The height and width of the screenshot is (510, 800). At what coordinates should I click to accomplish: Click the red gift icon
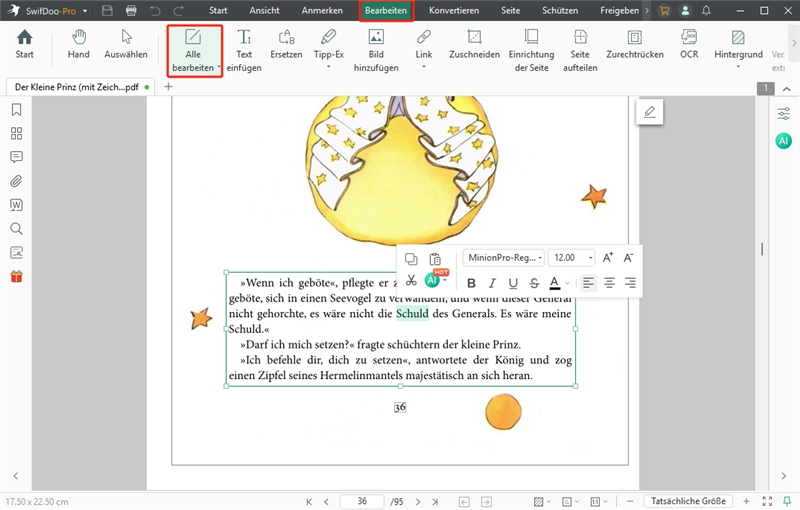tap(16, 276)
